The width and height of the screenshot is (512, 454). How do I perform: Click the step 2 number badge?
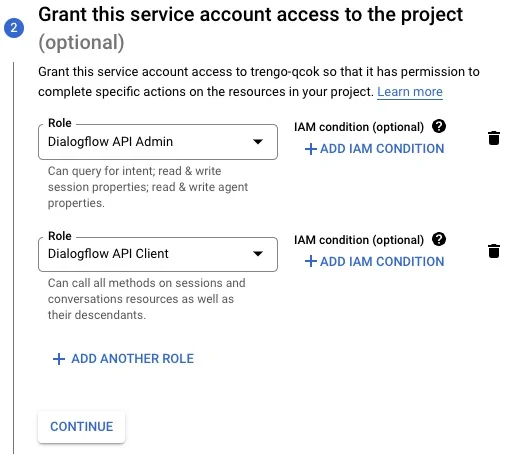(14, 28)
